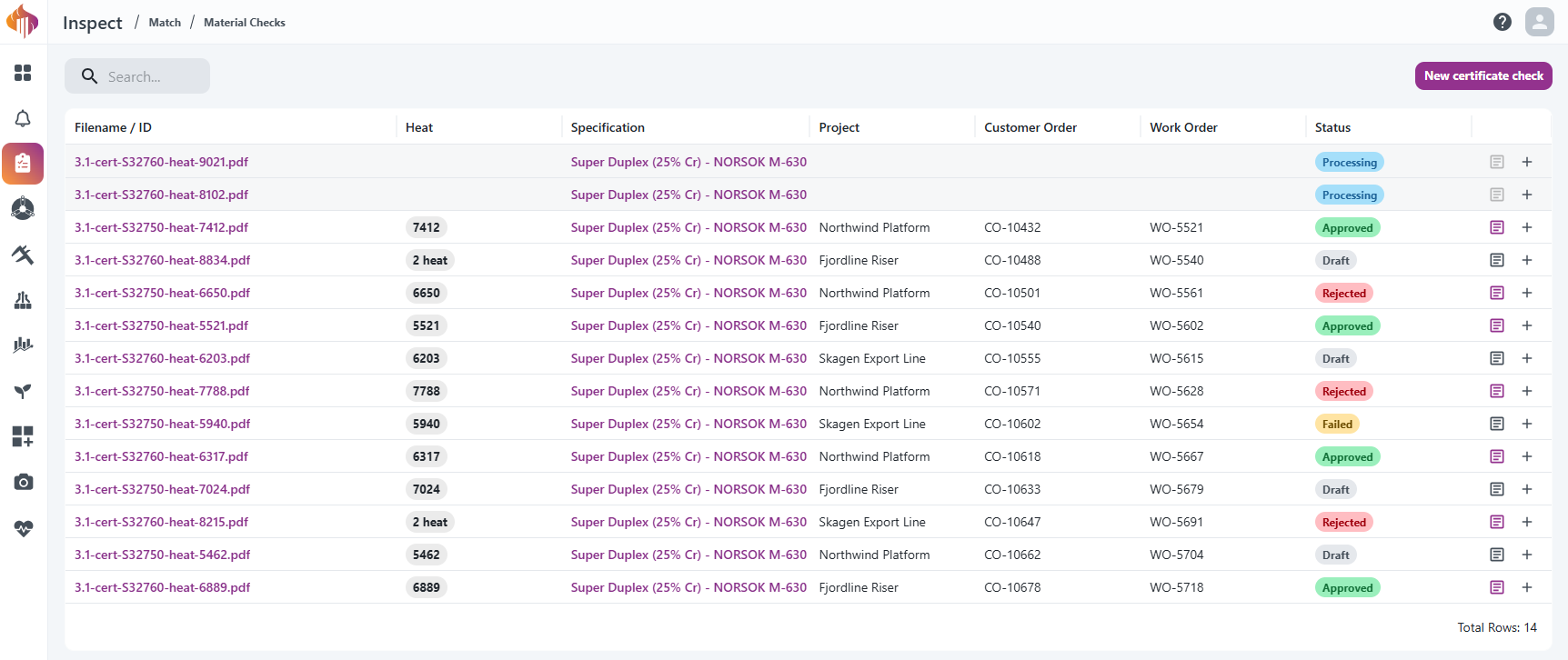Expand the heat-5521 row with plus
The height and width of the screenshot is (660, 1568).
1527,325
